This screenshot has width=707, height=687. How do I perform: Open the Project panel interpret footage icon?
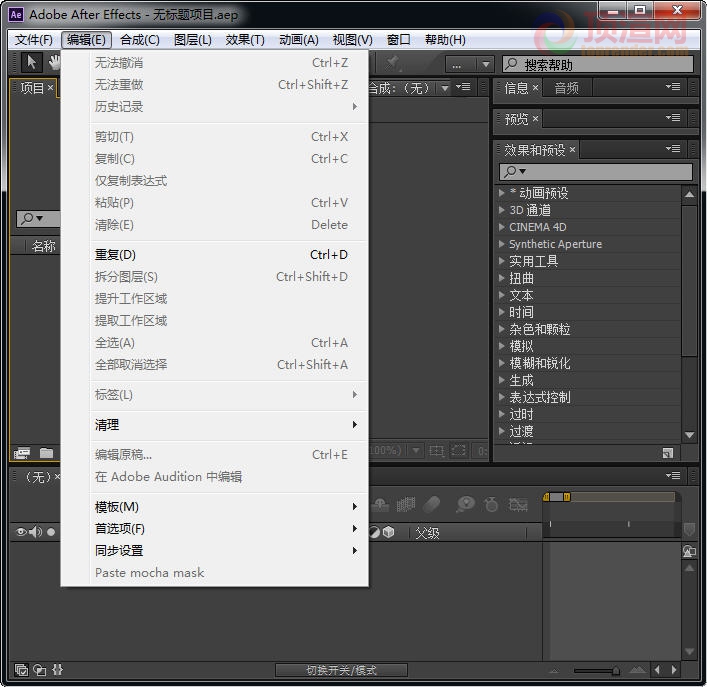22,453
